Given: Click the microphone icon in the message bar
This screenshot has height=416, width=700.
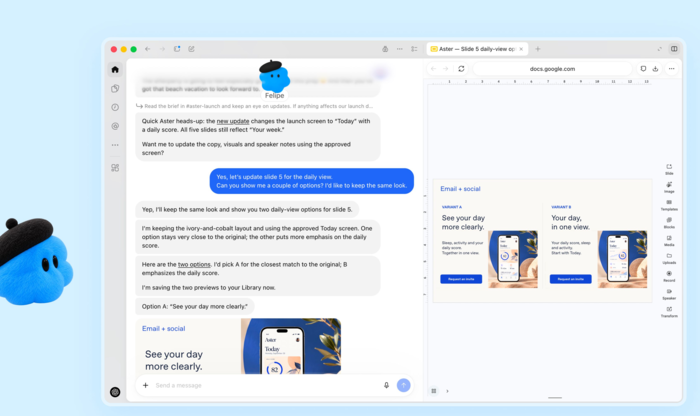Looking at the screenshot, I should [x=386, y=385].
